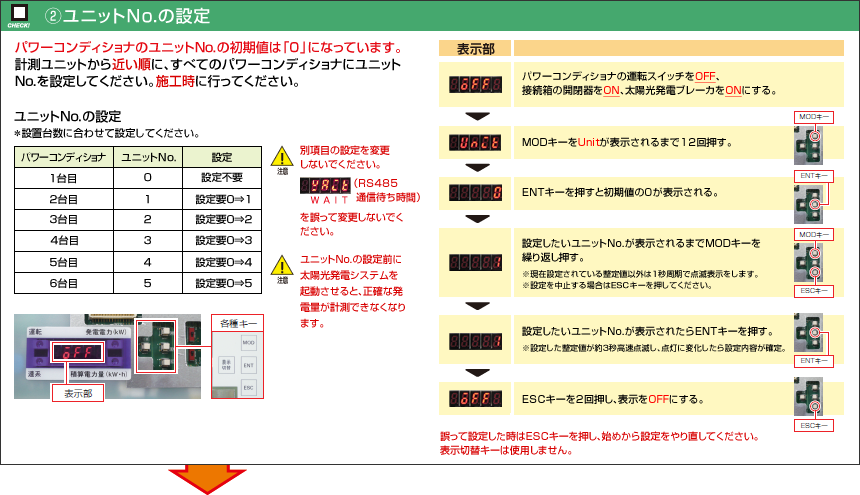Click the display beside 表示されたらENTキーを押す step
Viewport: 860px width, 495px height.
pos(476,342)
